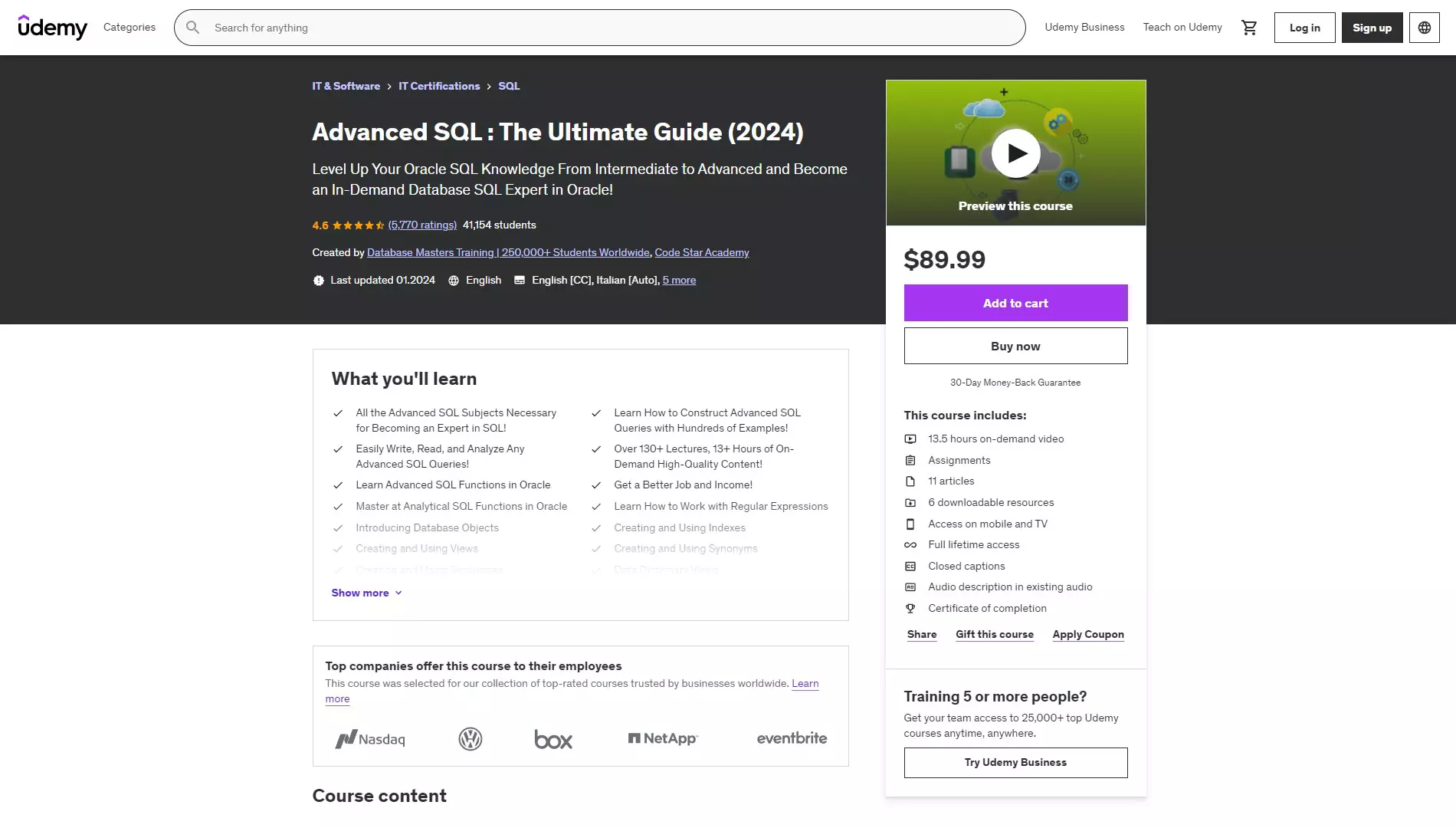Click the NetApp company logo
The image size is (1456, 828).
coord(662,738)
